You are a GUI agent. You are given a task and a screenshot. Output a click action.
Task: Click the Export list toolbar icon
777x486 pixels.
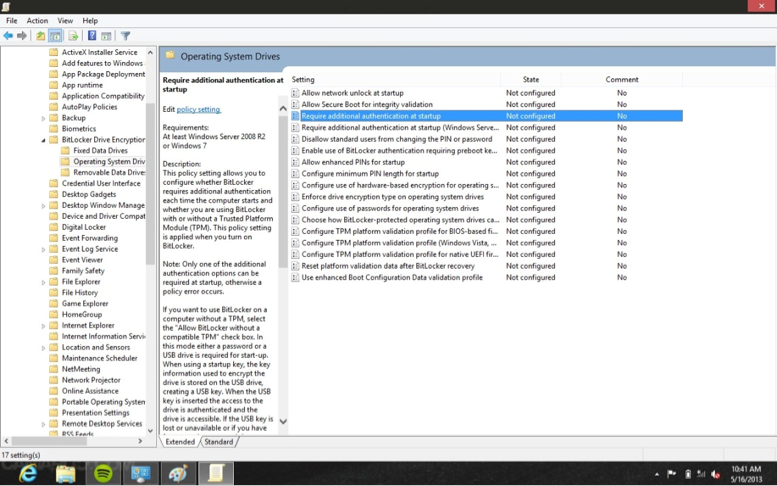[x=73, y=36]
